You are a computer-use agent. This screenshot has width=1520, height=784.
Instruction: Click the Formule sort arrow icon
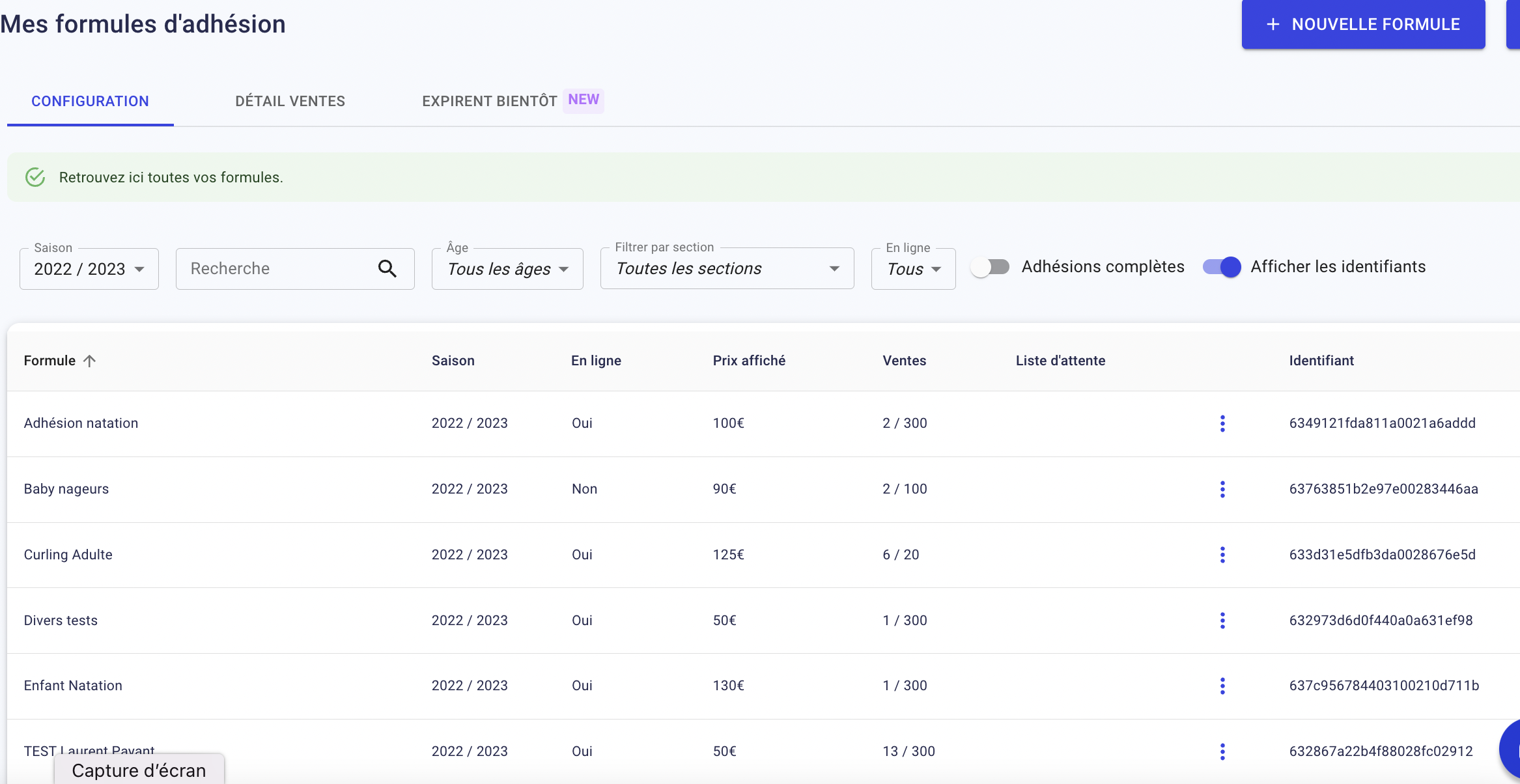[90, 361]
